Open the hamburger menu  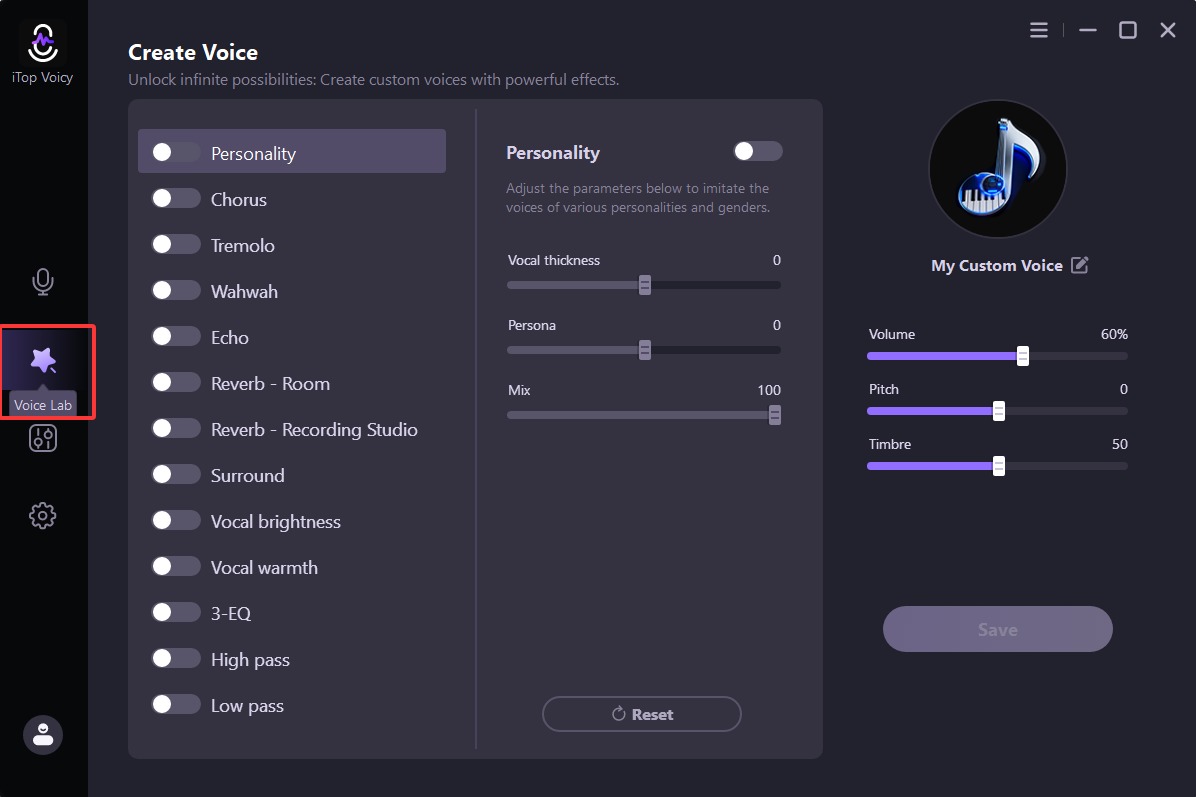coord(1038,30)
